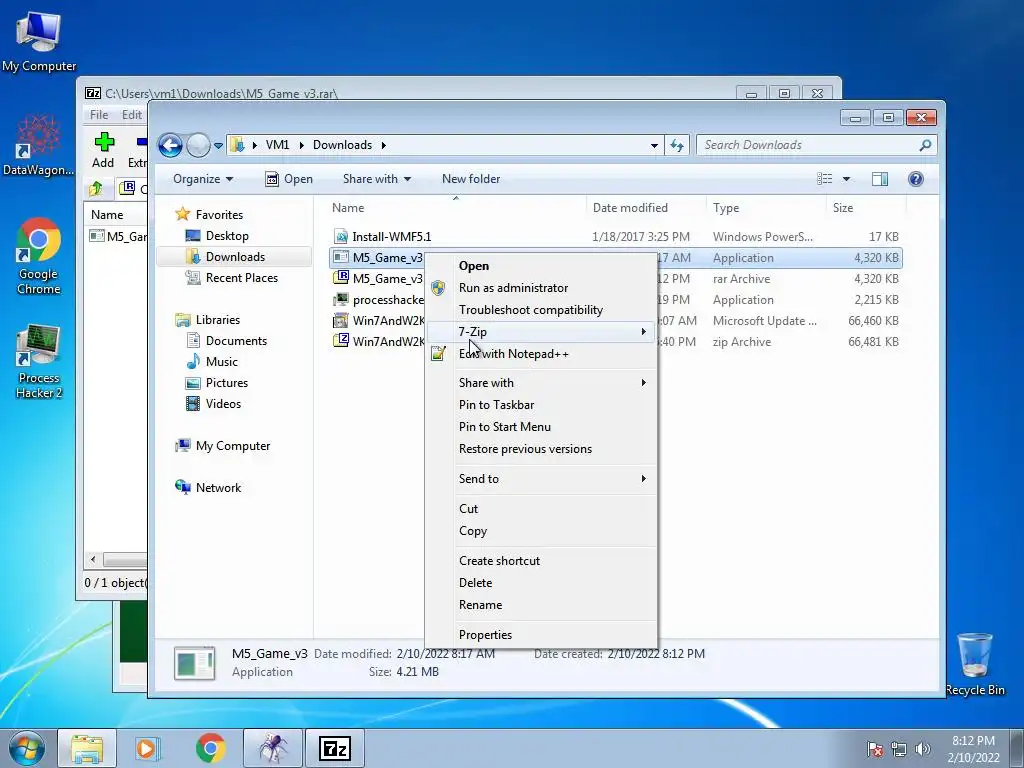
Task: Open Windows Explorer taskbar icon
Action: pos(87,748)
